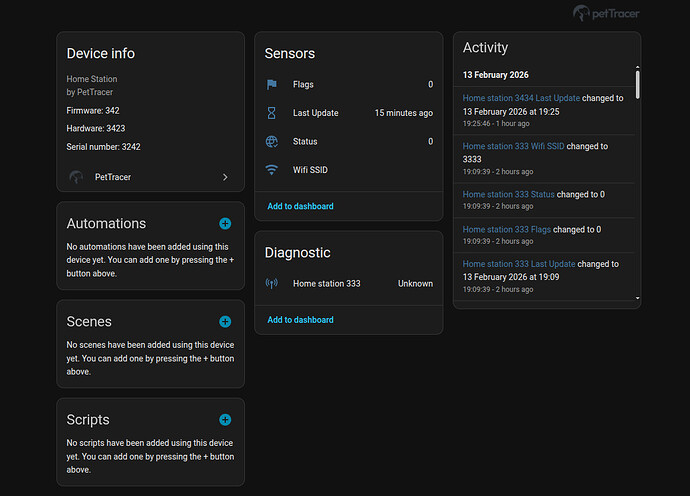Click the petTracer logo at top right
This screenshot has width=690, height=496.
pos(606,14)
